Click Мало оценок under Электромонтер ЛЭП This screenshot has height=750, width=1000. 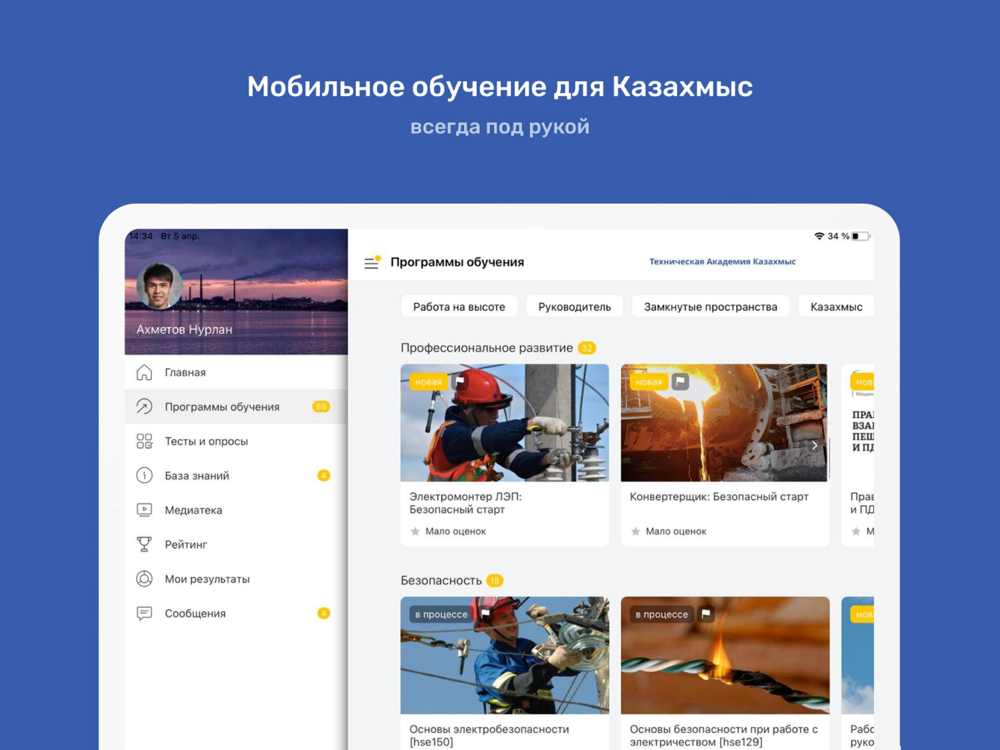(x=455, y=531)
